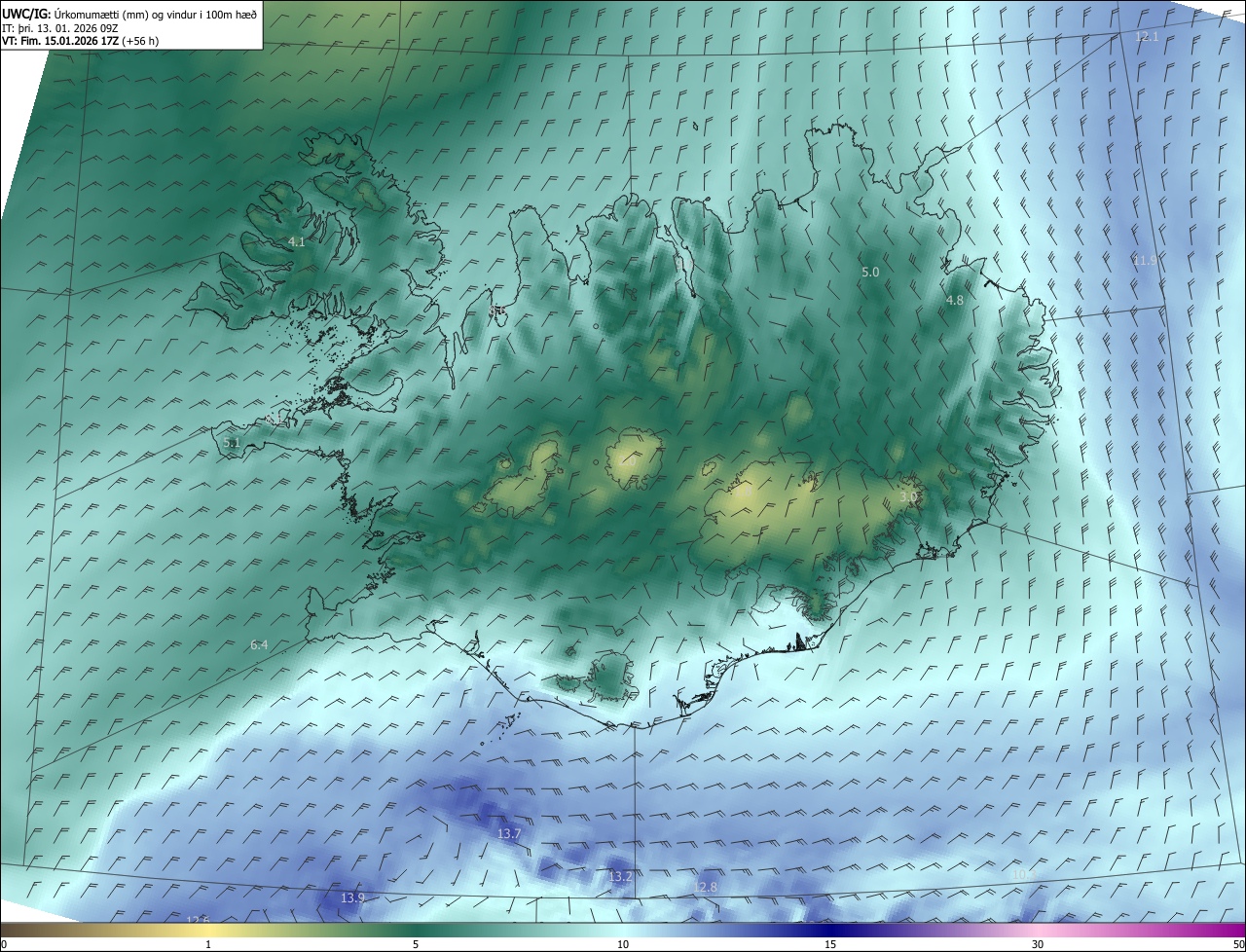Click the 13.7 value label
1246x952 pixels.
[x=509, y=834]
